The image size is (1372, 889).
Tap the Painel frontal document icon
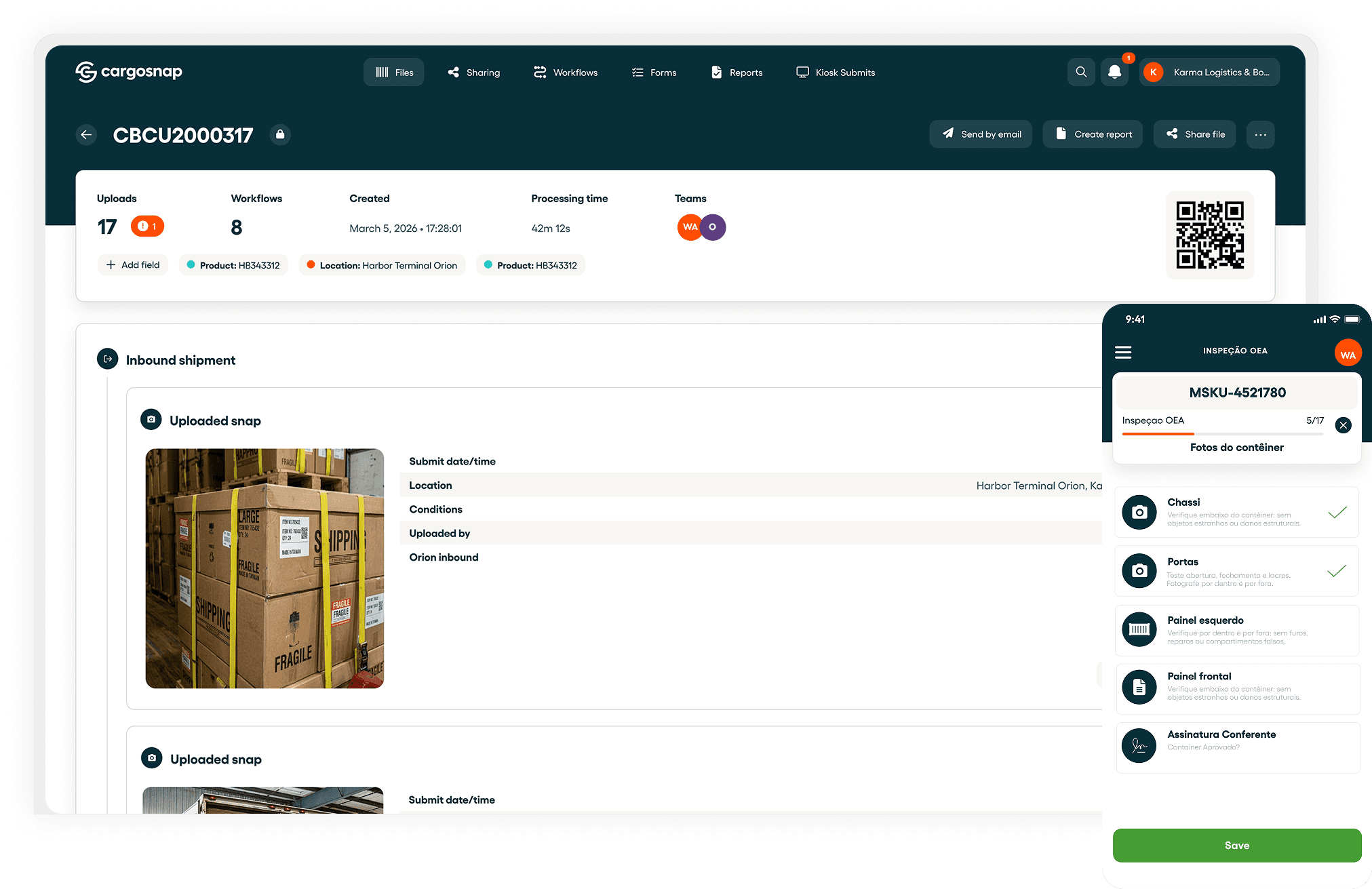[1139, 688]
